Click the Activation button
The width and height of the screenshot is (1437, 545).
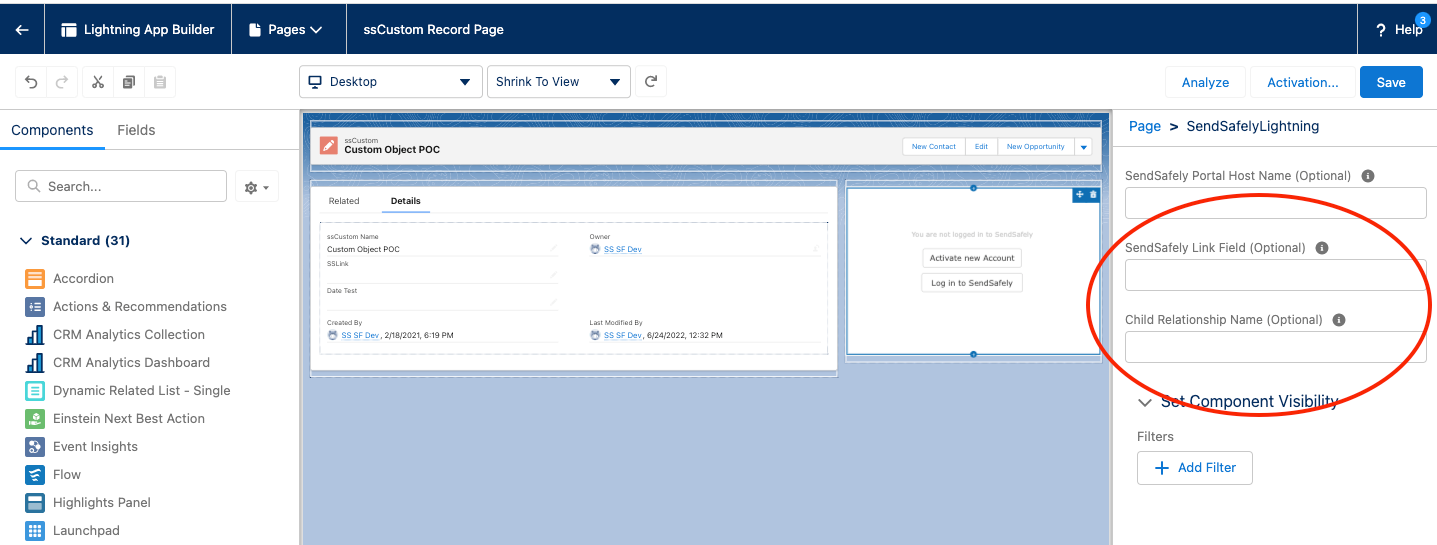click(x=1302, y=82)
